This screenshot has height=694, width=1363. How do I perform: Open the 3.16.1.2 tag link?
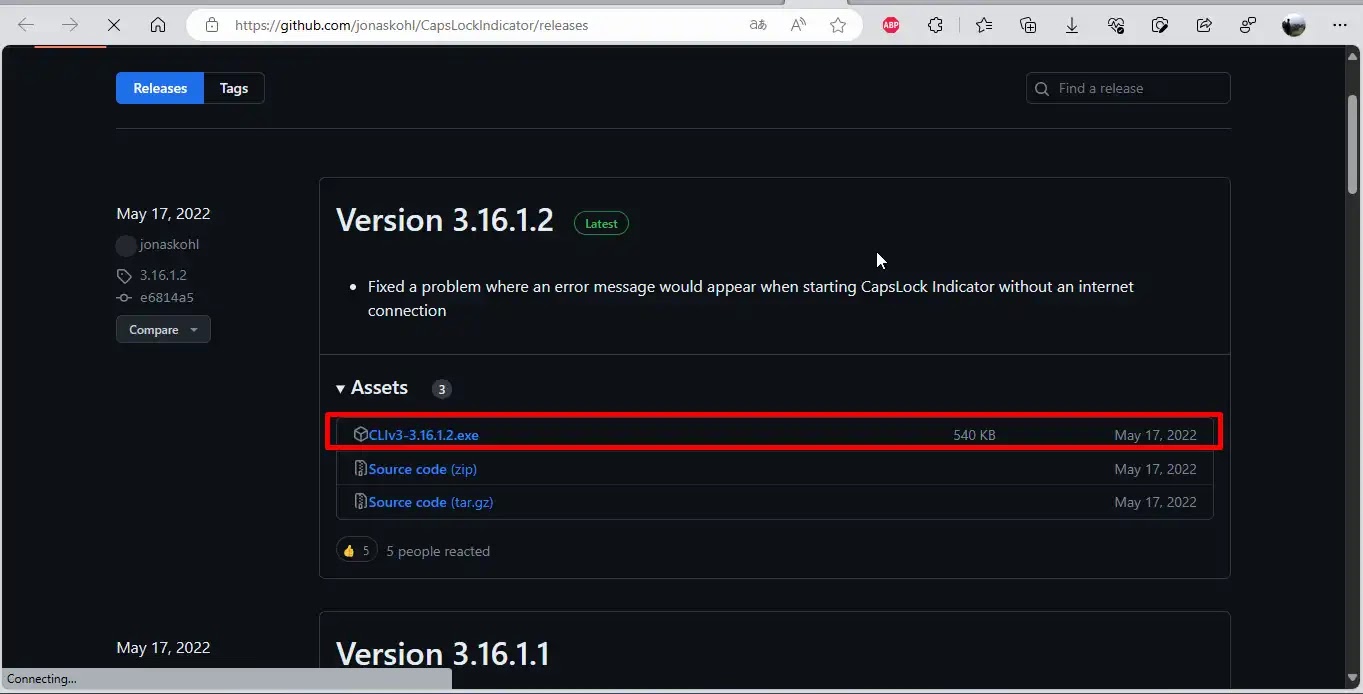(x=163, y=275)
